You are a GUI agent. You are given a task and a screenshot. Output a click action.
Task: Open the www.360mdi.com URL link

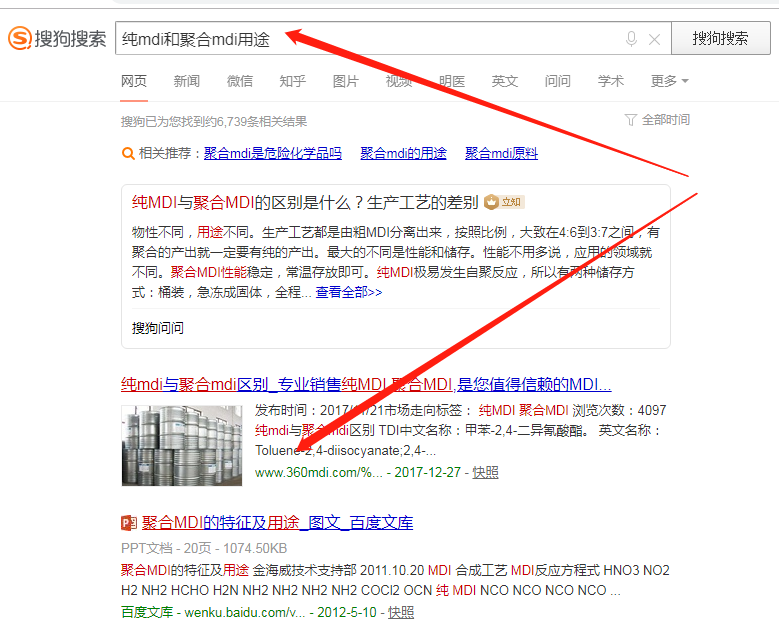click(x=319, y=472)
